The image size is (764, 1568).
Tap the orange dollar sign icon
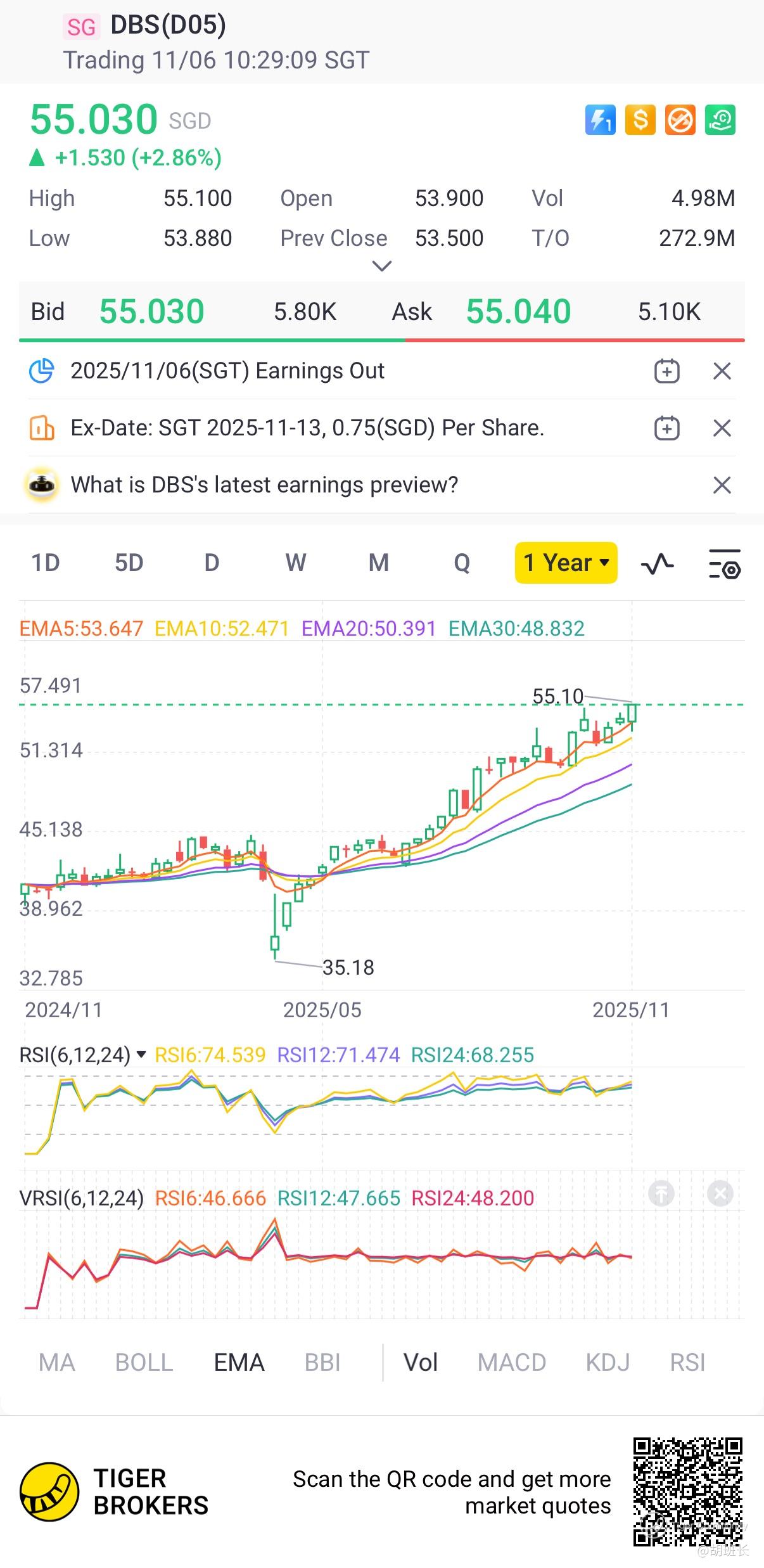pyautogui.click(x=640, y=120)
